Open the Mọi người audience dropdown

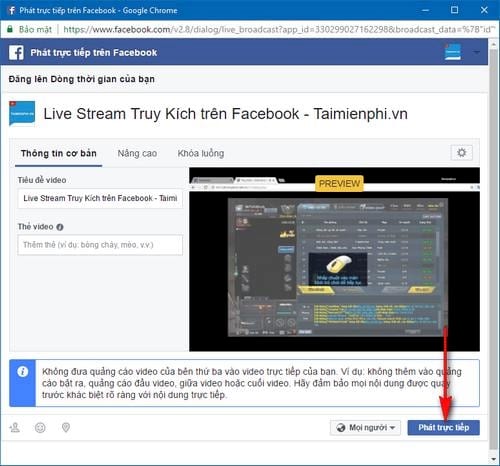(x=365, y=428)
